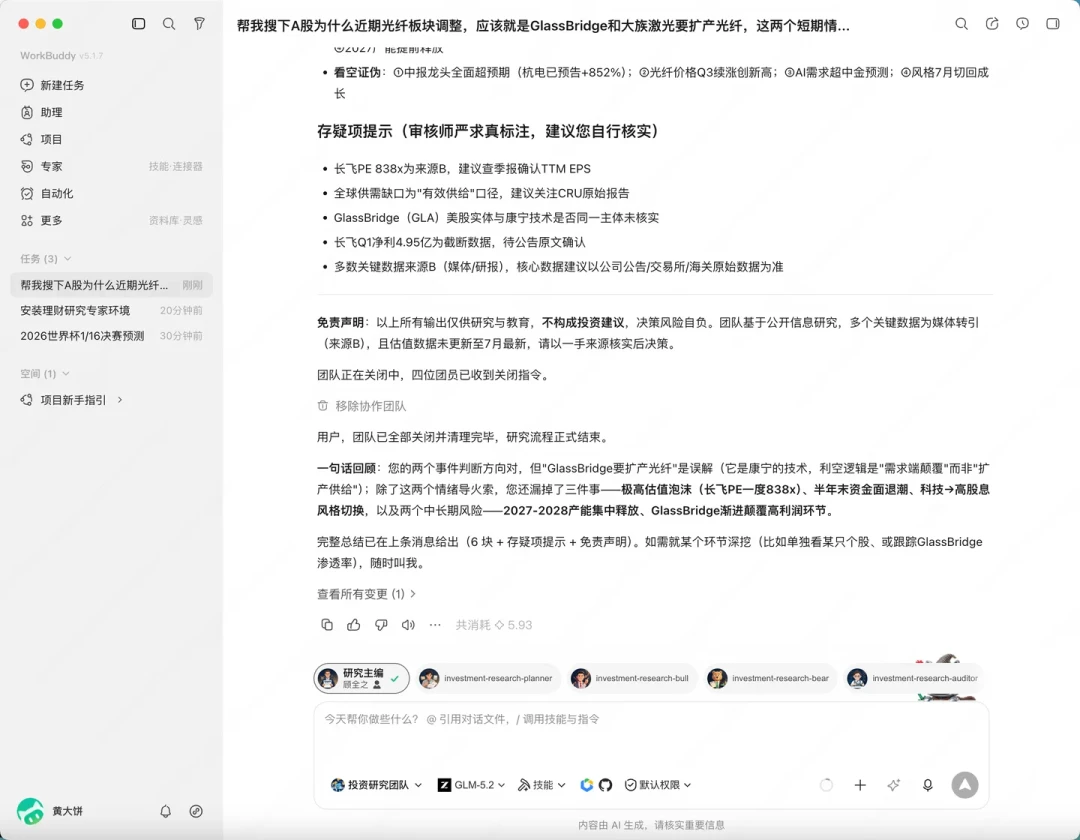The width and height of the screenshot is (1080, 840).
Task: Create a new task via 新建任务
Action: point(52,85)
